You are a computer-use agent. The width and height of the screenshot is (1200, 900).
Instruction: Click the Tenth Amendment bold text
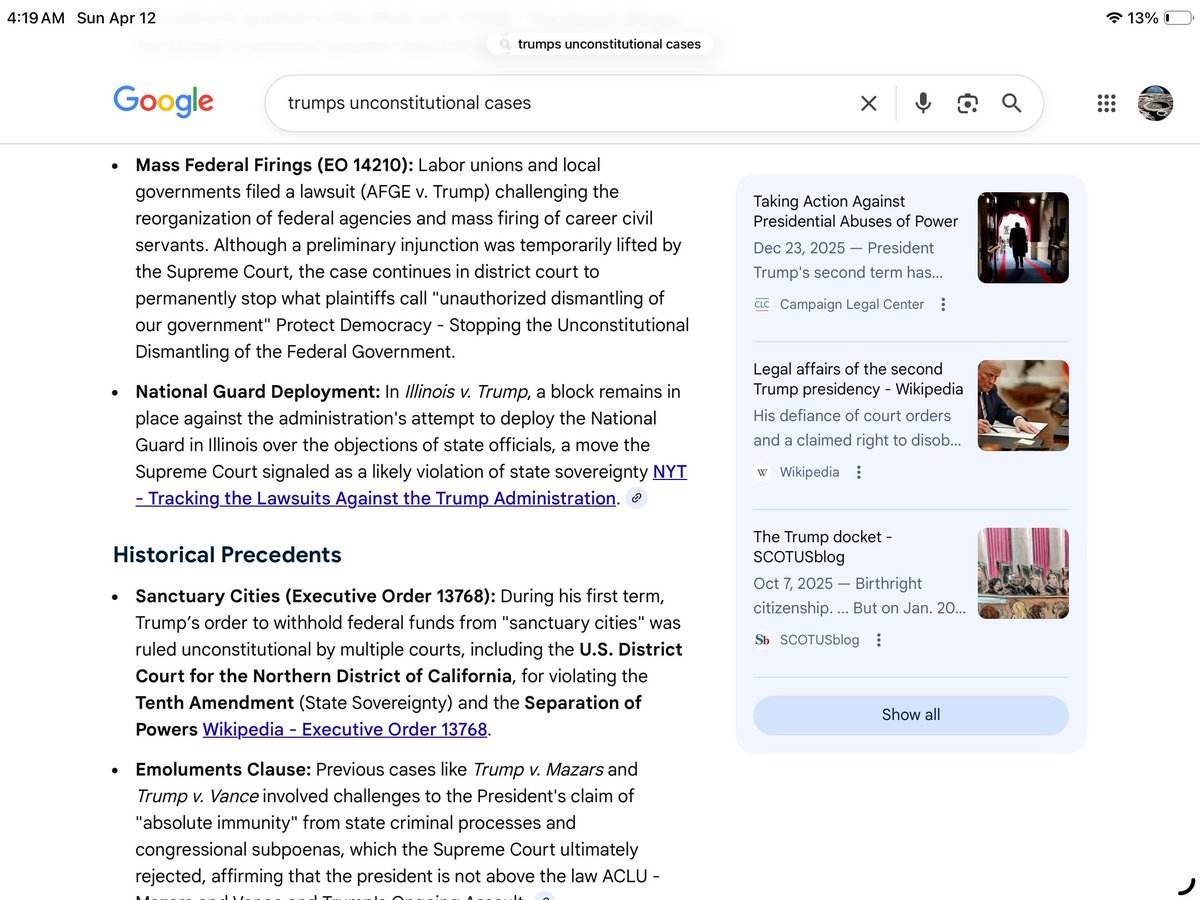coord(215,702)
